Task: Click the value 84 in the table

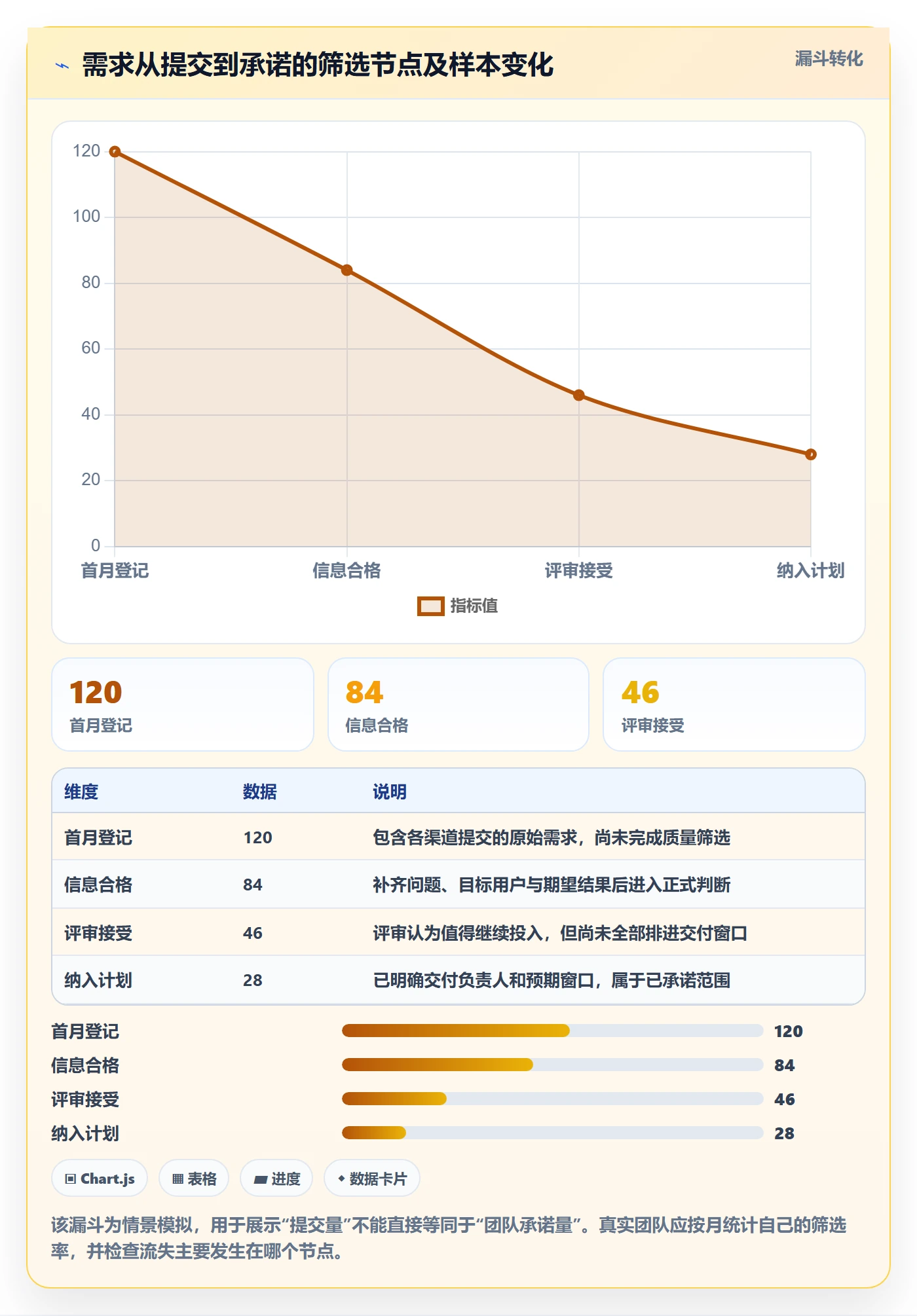Action: click(x=253, y=885)
